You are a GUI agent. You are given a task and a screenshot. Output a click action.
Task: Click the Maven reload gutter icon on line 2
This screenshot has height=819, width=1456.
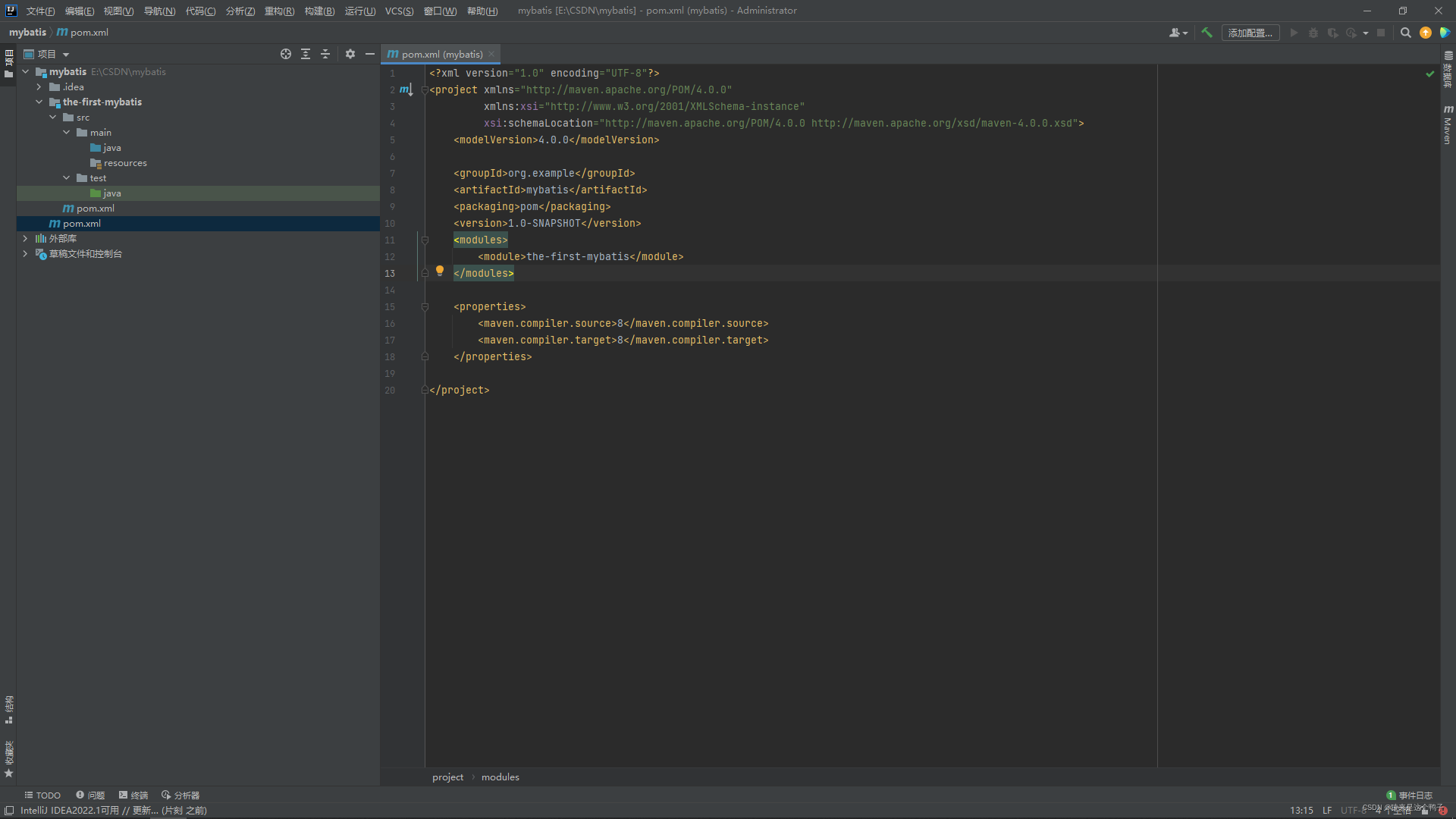[406, 90]
